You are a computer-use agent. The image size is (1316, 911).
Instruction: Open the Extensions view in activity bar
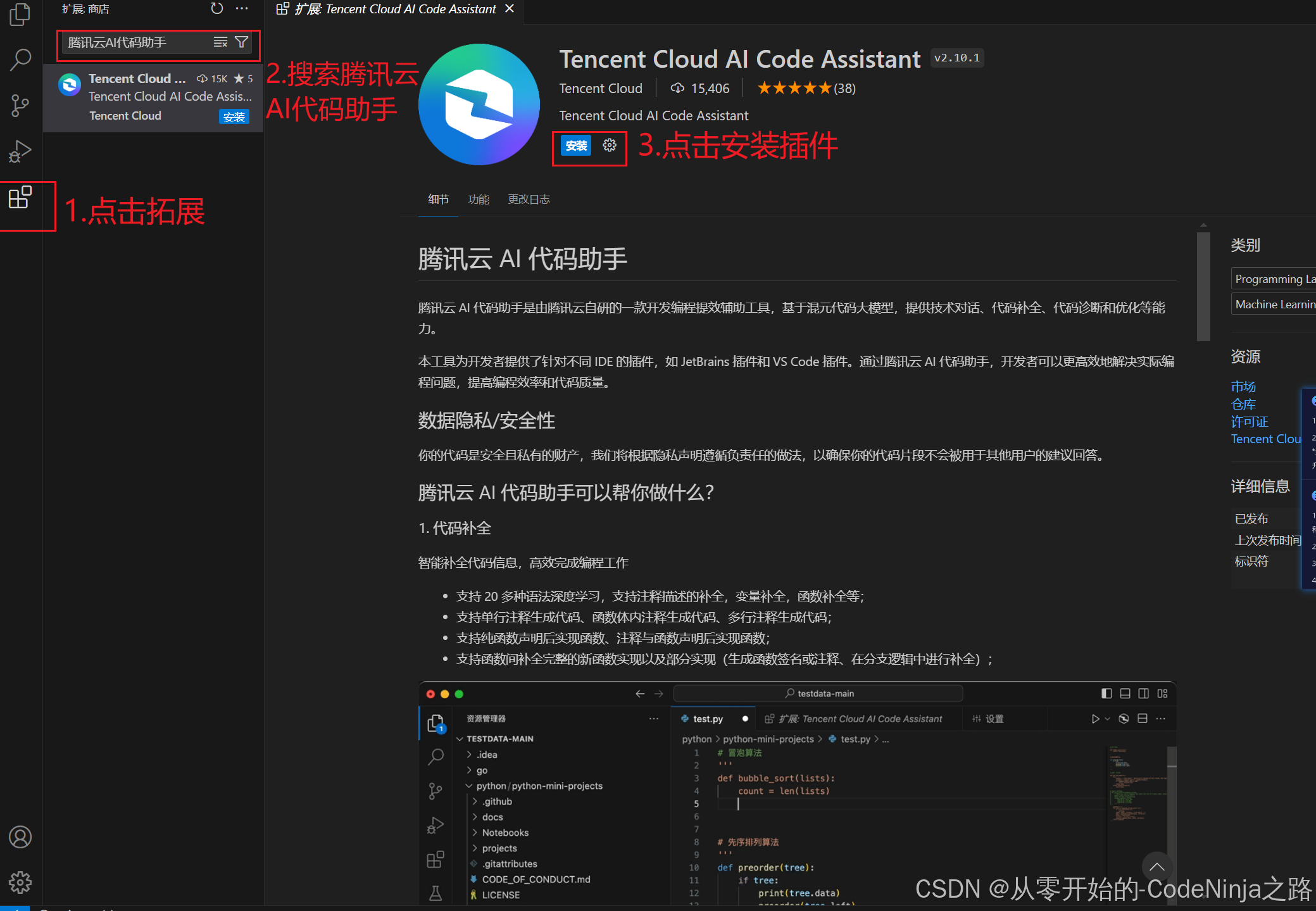pyautogui.click(x=20, y=198)
